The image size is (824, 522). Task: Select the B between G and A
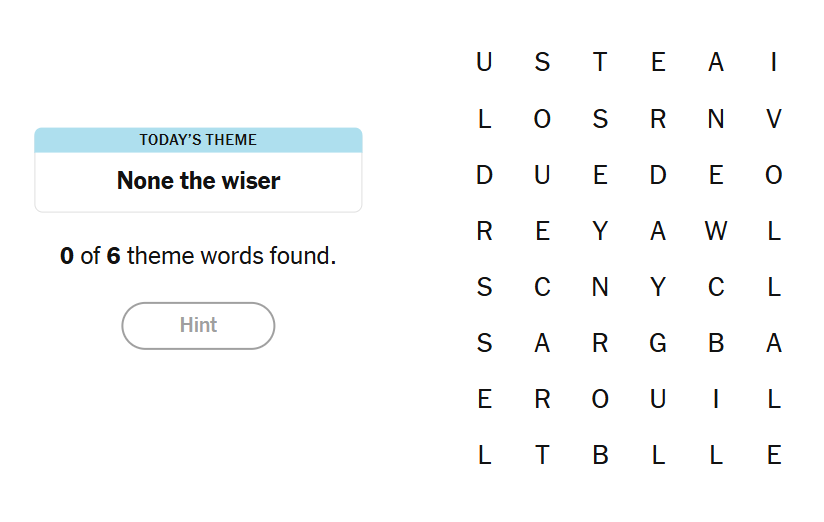coord(716,343)
